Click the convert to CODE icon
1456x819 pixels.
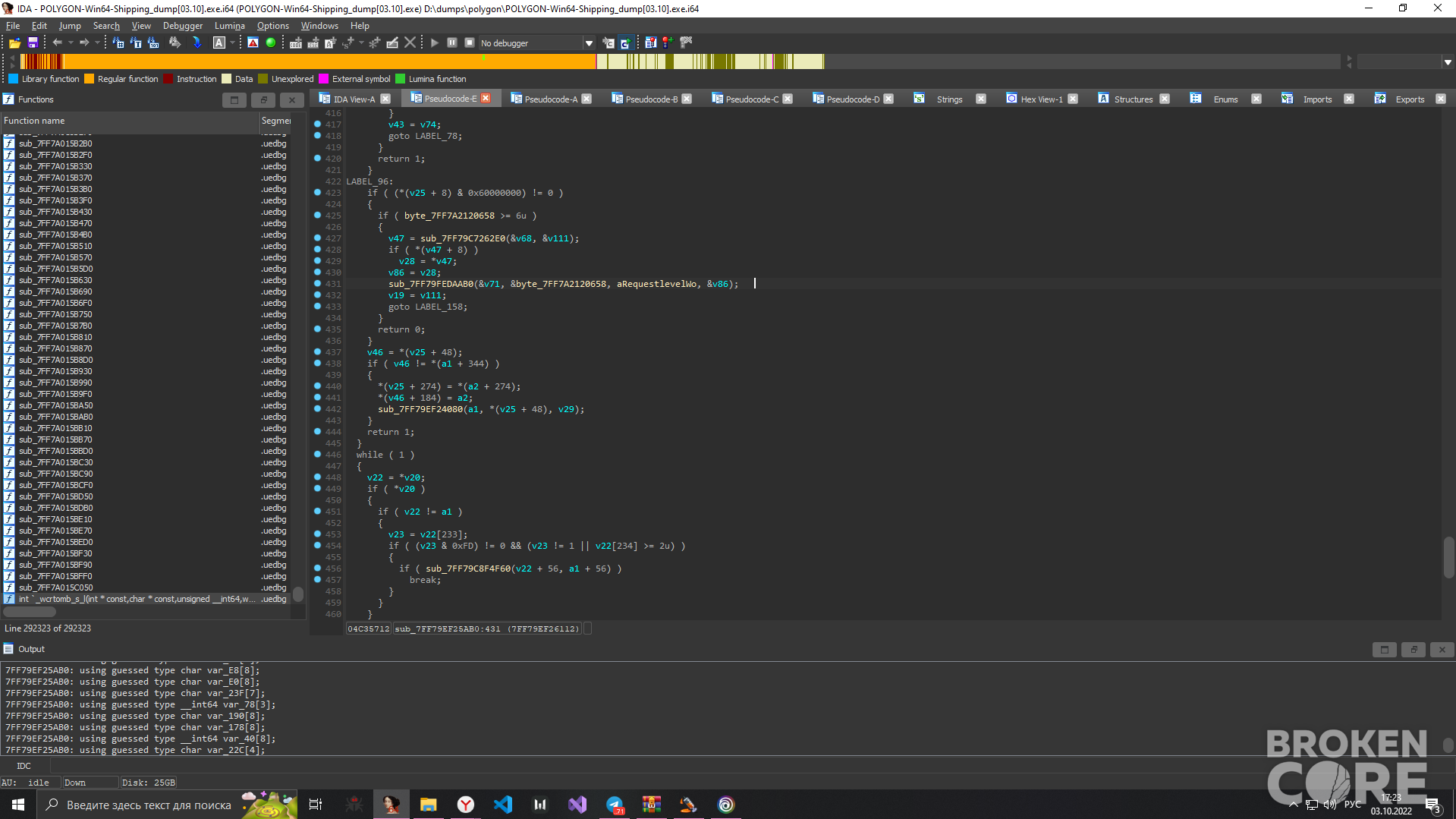(296, 43)
